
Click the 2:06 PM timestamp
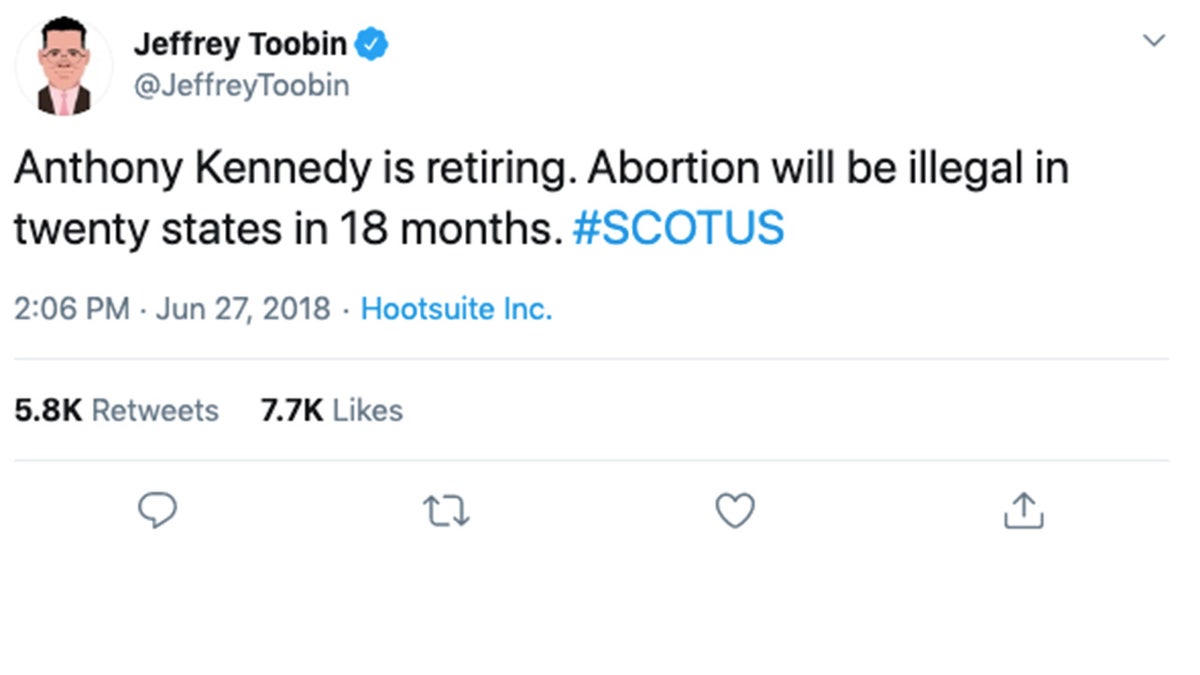tap(72, 309)
